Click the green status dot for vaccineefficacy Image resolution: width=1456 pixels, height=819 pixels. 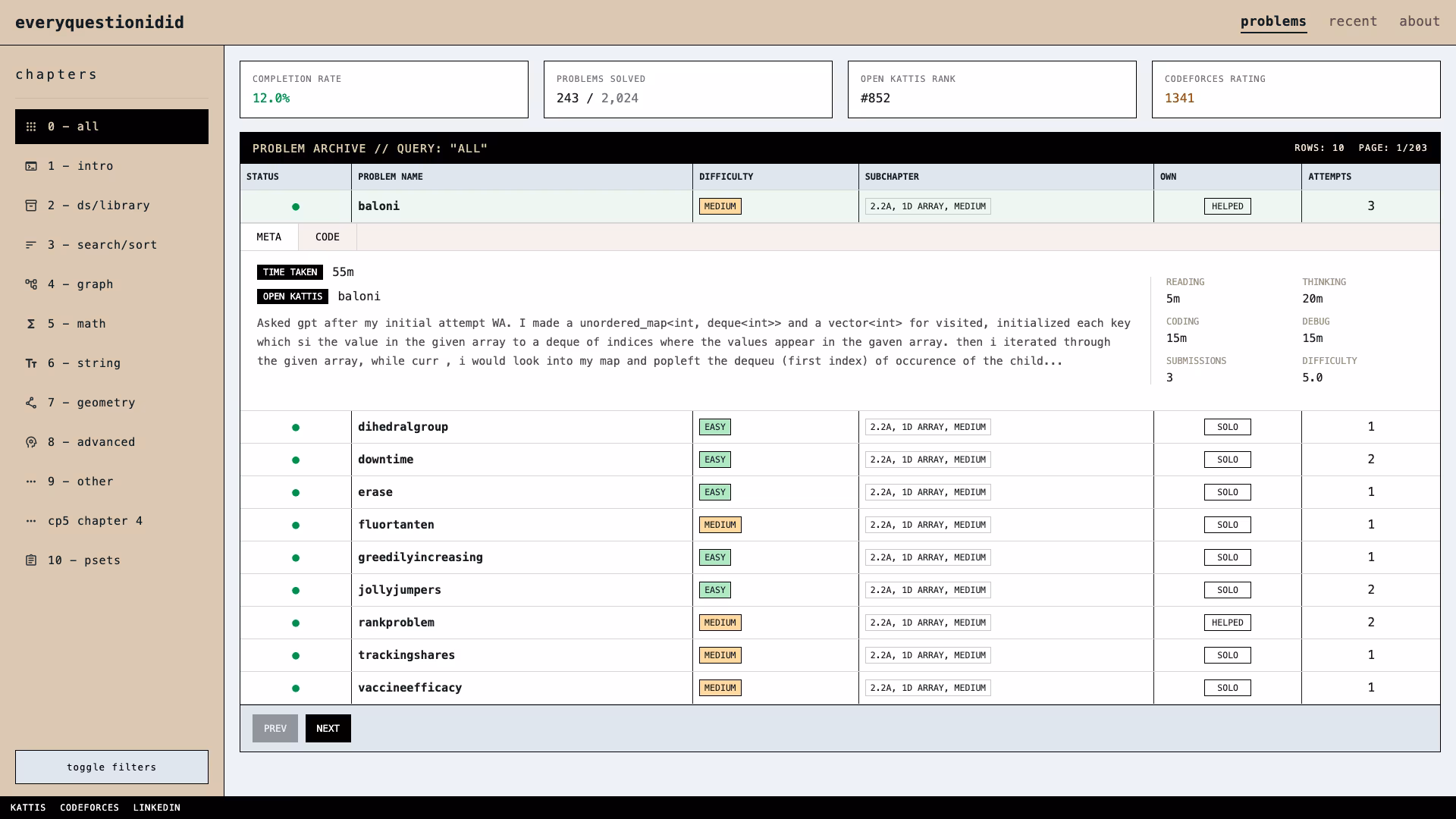point(296,689)
